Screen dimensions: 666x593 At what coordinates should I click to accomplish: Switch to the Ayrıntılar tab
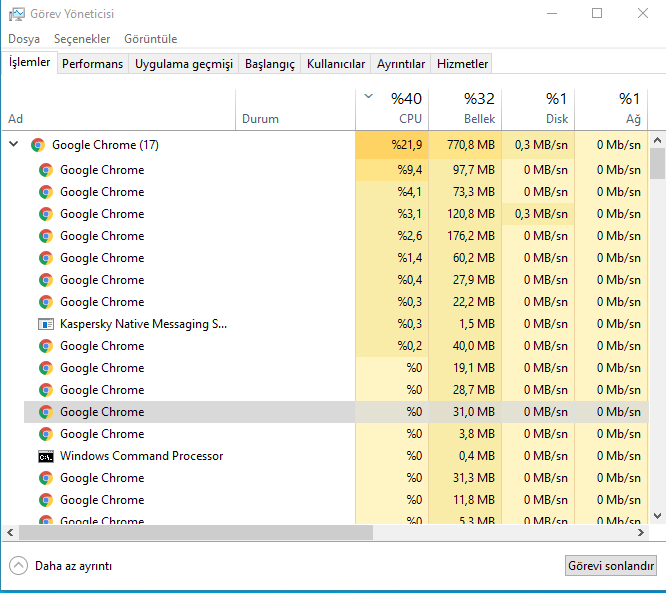(x=401, y=64)
